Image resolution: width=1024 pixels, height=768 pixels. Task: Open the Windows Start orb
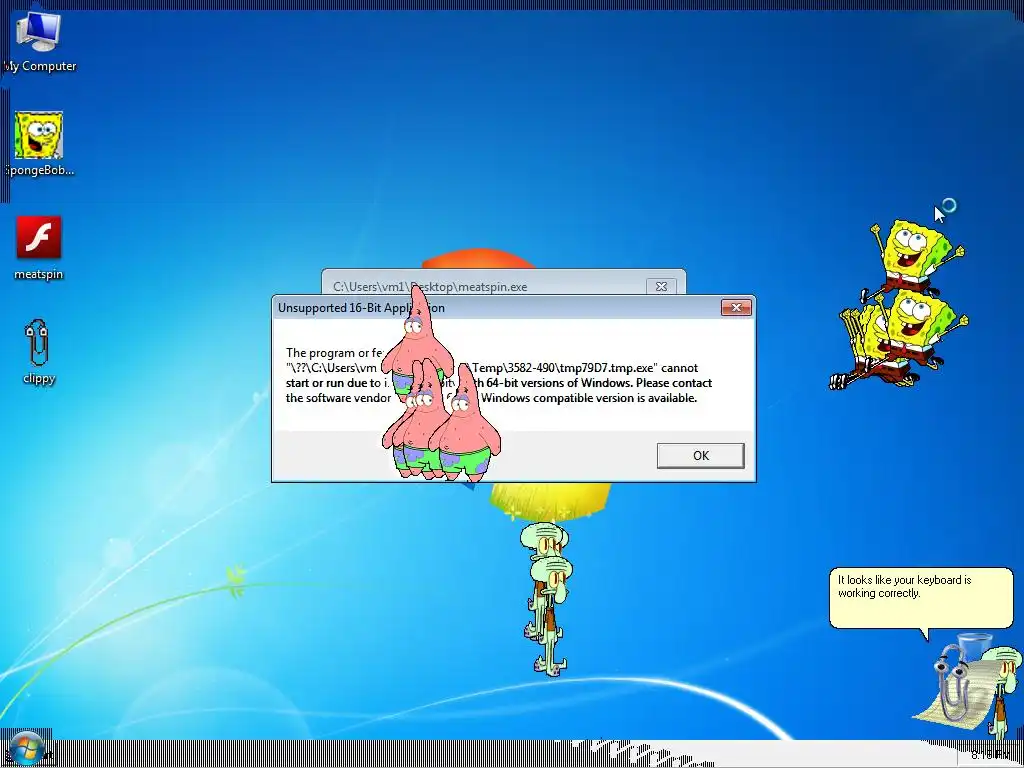point(26,749)
